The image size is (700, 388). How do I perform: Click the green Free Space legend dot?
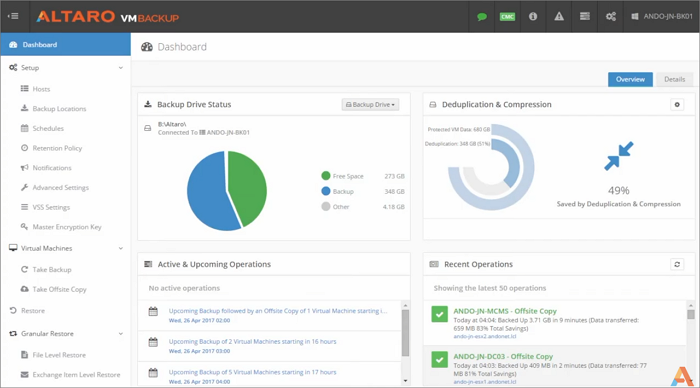point(325,176)
